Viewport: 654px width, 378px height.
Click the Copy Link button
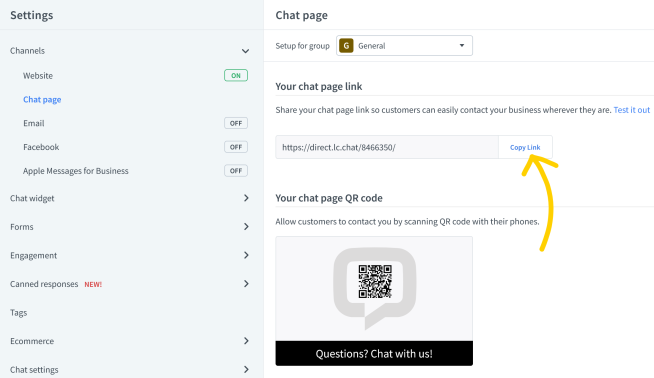click(x=525, y=147)
